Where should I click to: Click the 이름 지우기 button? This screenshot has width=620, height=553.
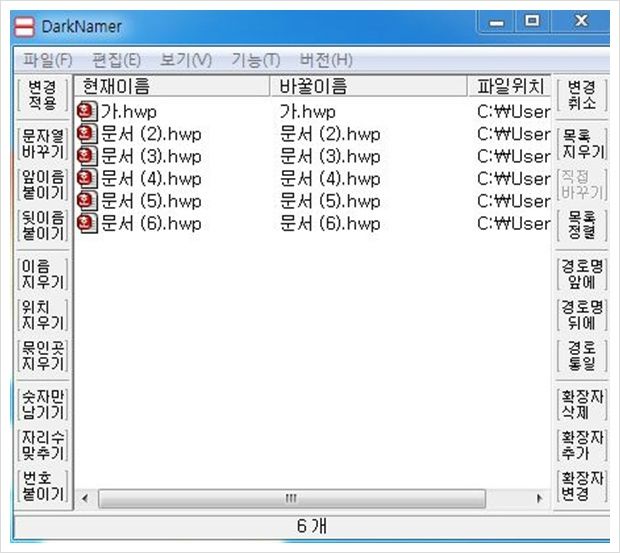tap(43, 274)
